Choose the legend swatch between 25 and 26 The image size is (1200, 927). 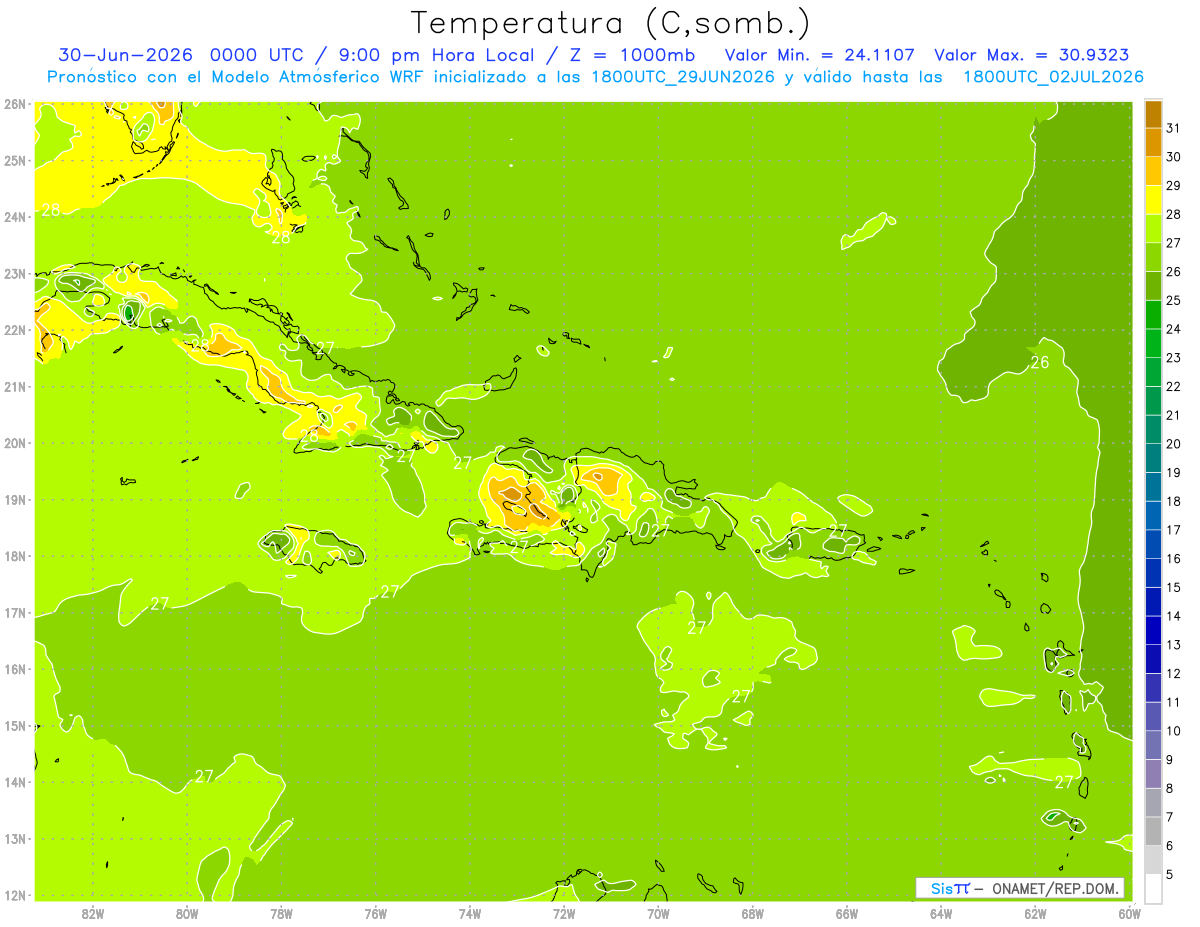pos(1153,286)
